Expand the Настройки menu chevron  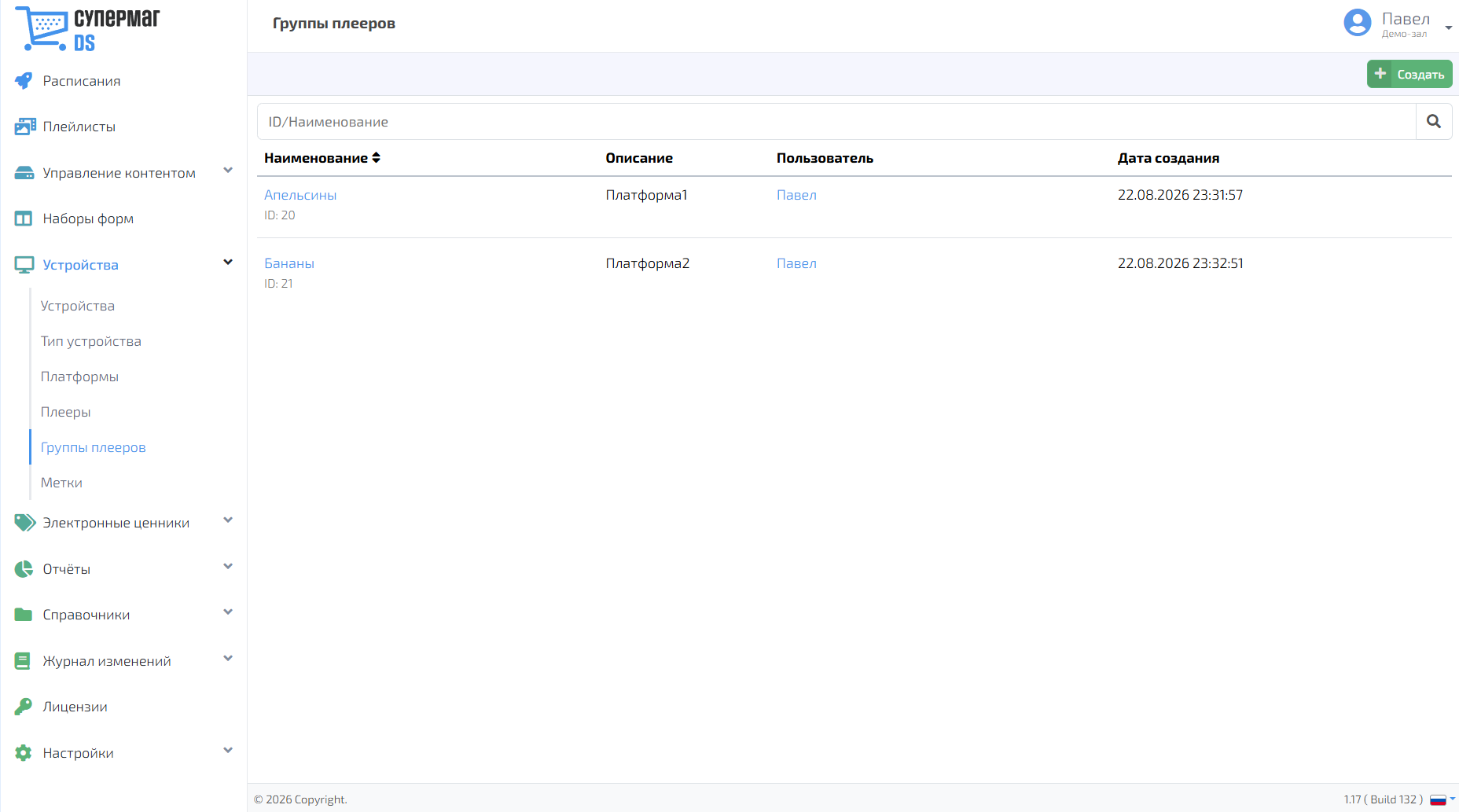click(228, 751)
